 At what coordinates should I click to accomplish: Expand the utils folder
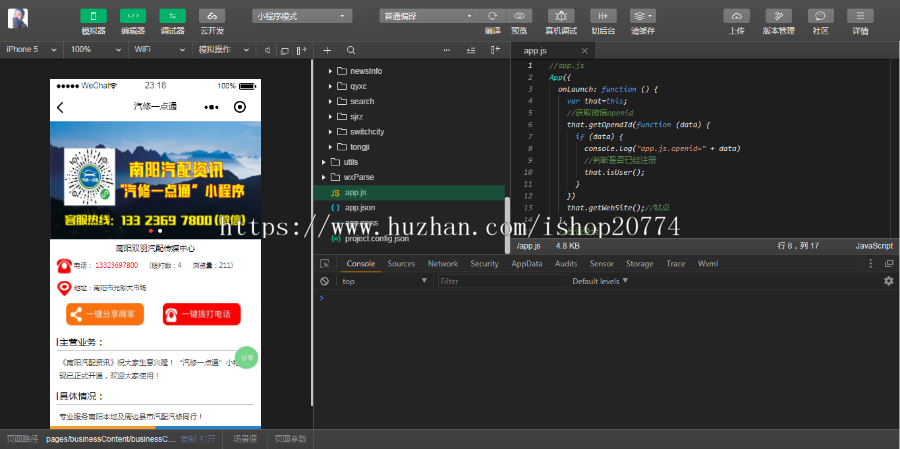pyautogui.click(x=350, y=161)
